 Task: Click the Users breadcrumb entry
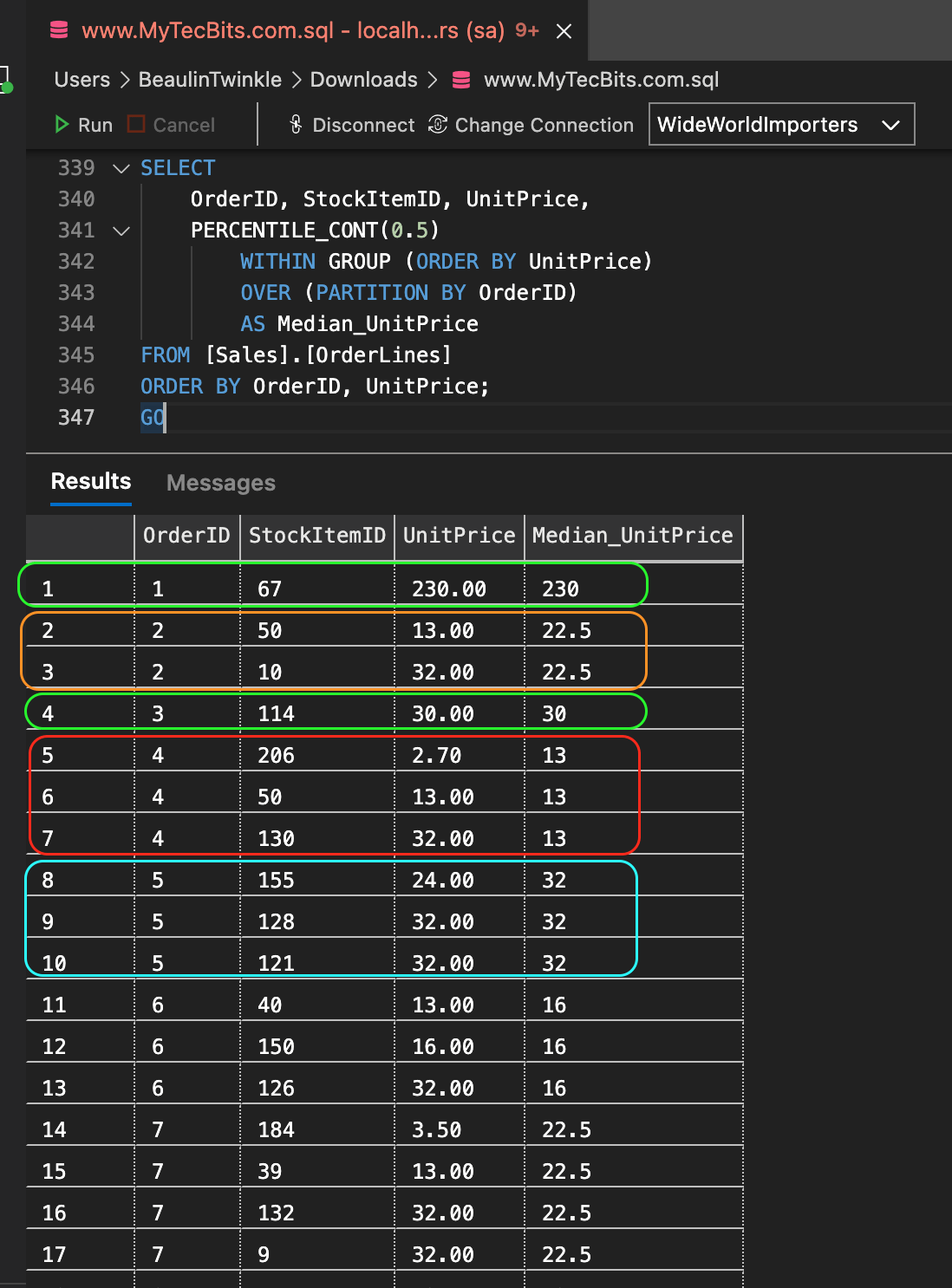click(81, 79)
